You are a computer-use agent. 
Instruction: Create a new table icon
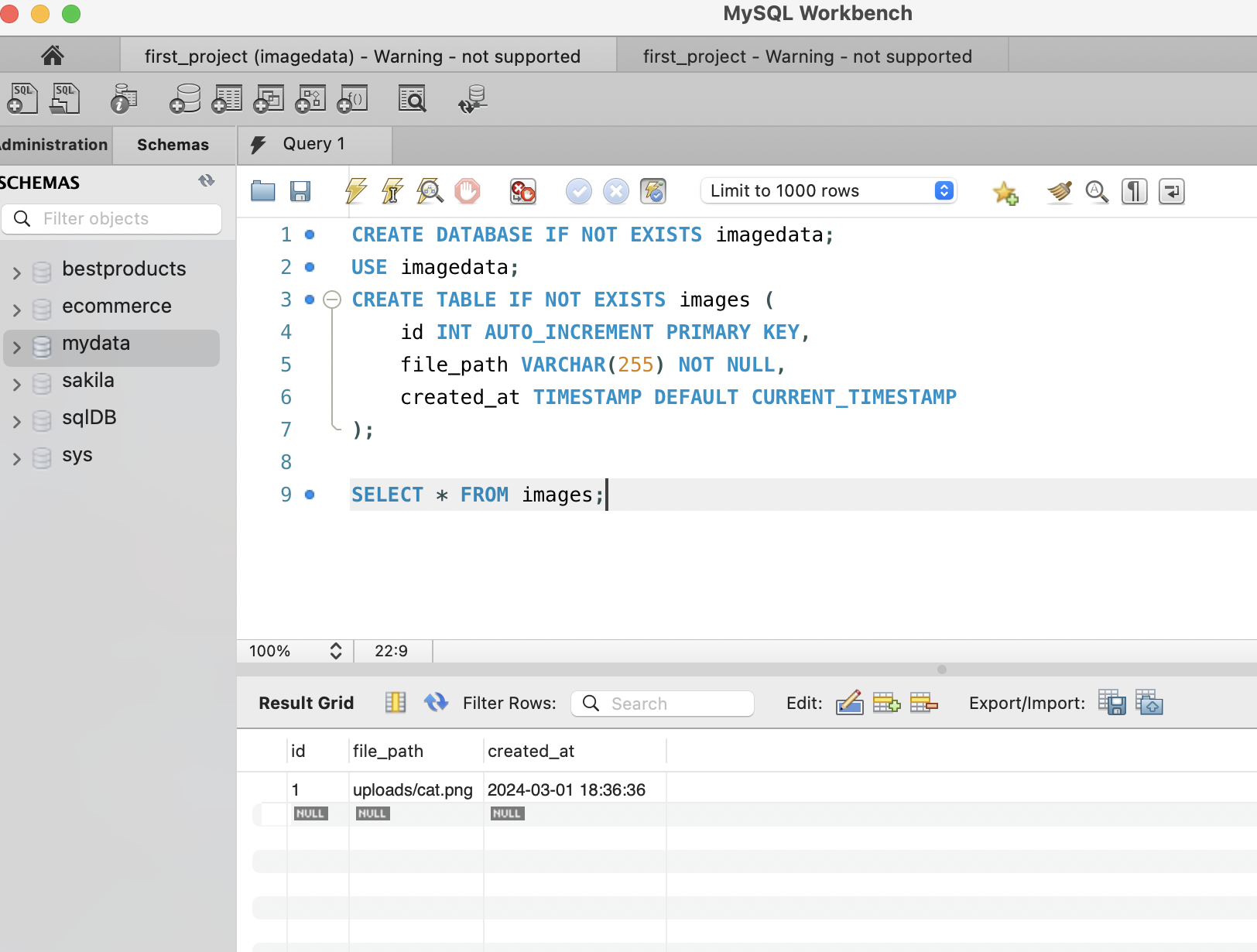[x=227, y=99]
